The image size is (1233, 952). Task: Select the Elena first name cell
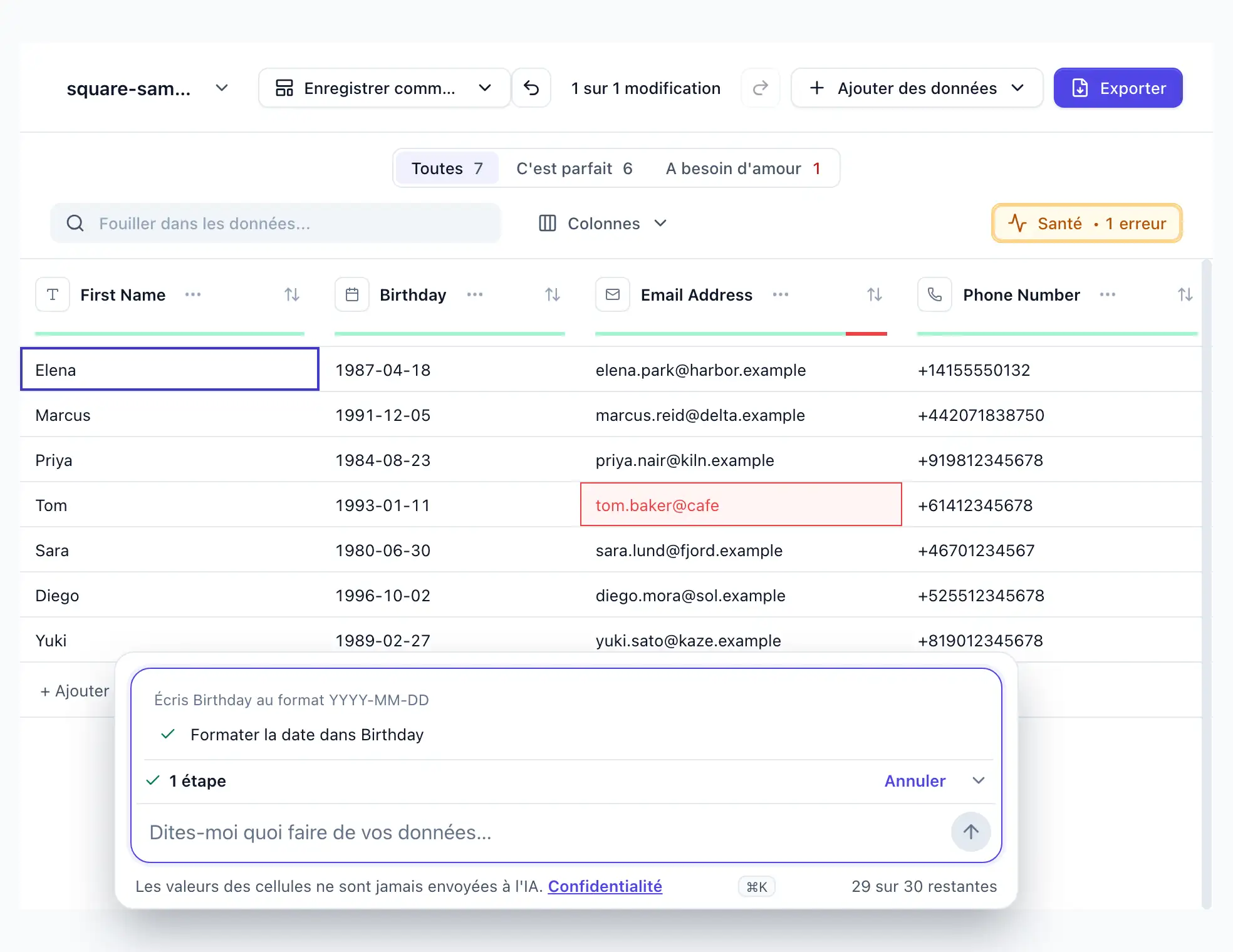[x=170, y=369]
